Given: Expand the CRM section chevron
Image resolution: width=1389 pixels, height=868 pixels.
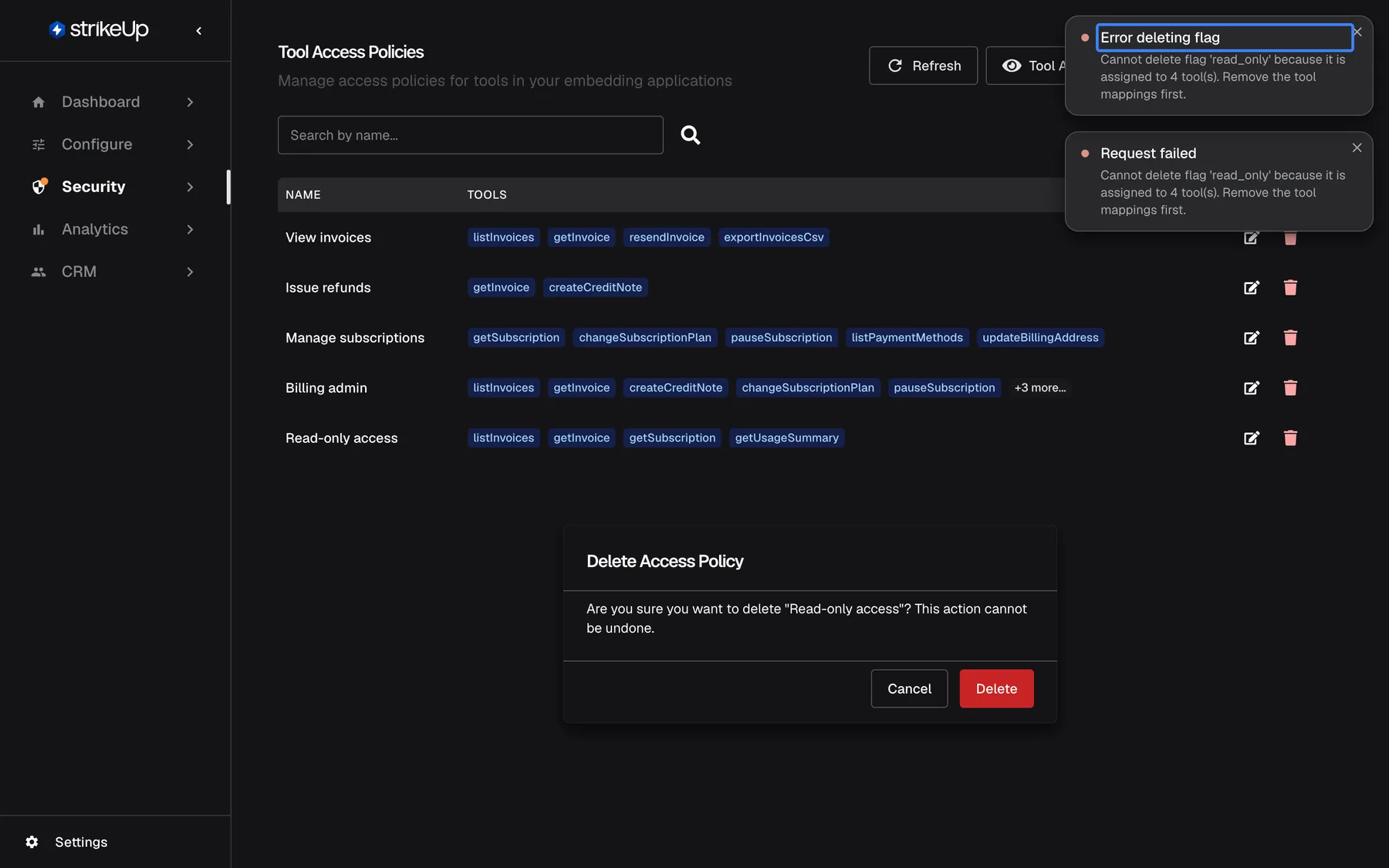Looking at the screenshot, I should (x=190, y=272).
